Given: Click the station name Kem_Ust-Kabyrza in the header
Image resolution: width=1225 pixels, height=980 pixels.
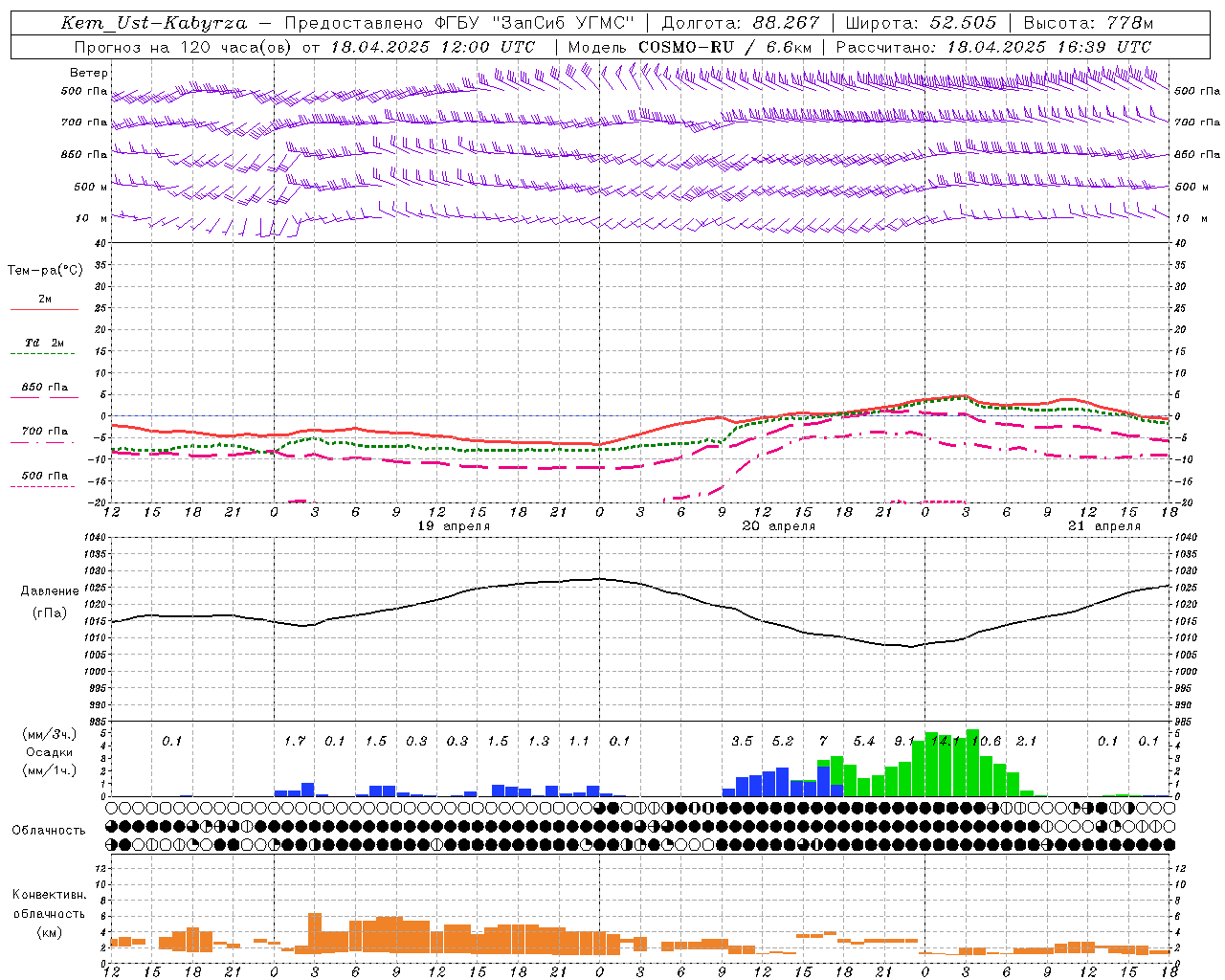Looking at the screenshot, I should pyautogui.click(x=154, y=23).
